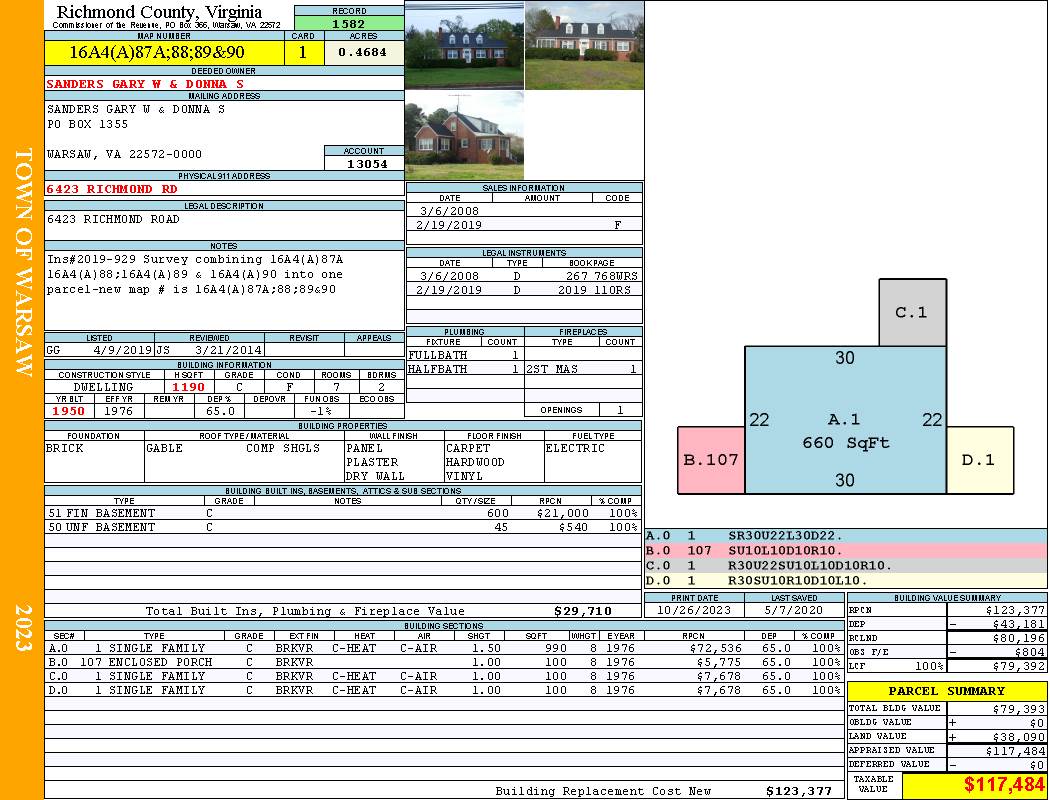Screen dimensions: 1050x800
Task: Open the top-left house photo thumbnail
Action: (x=464, y=46)
